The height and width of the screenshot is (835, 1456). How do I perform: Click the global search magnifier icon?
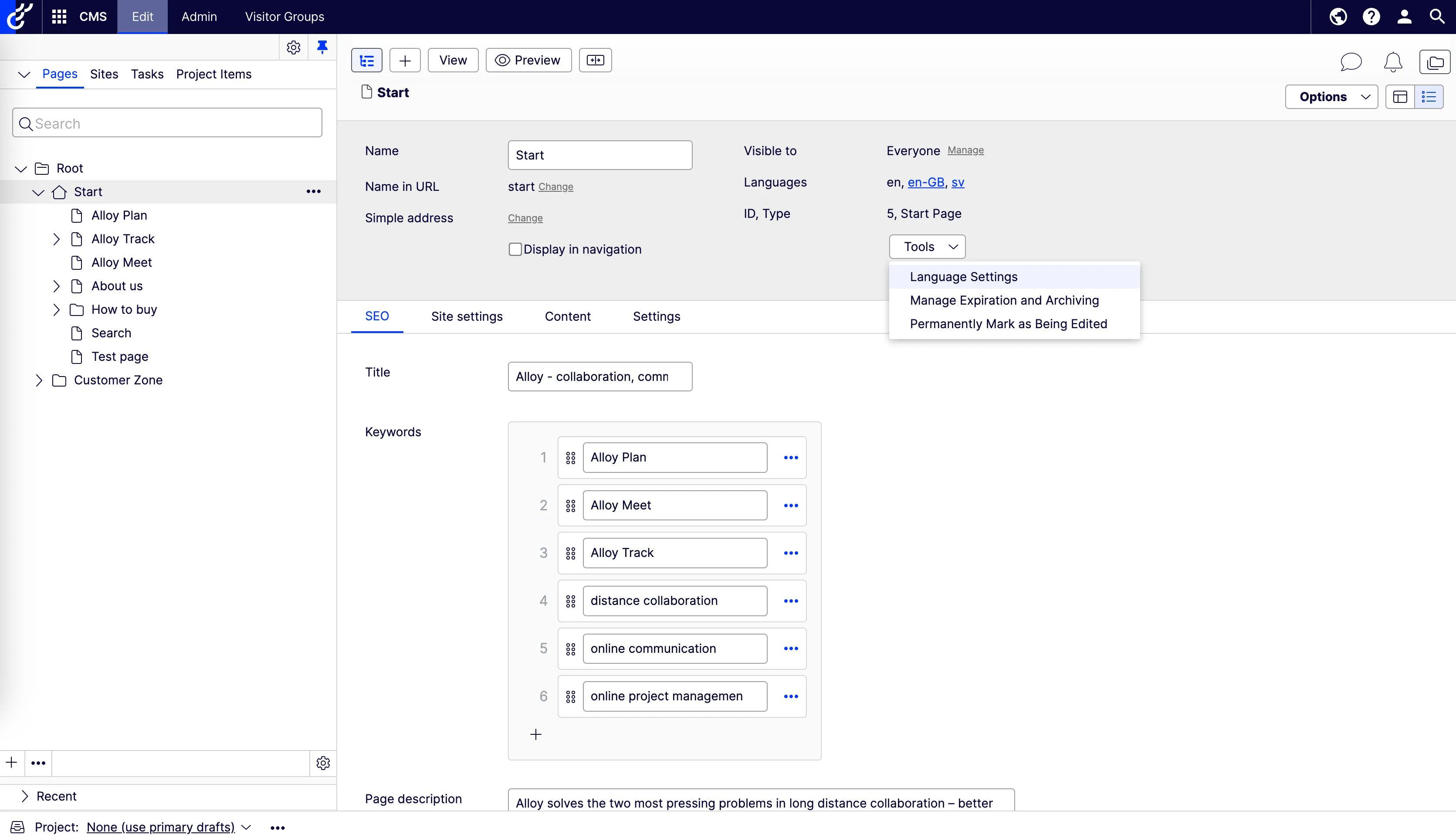click(1437, 17)
